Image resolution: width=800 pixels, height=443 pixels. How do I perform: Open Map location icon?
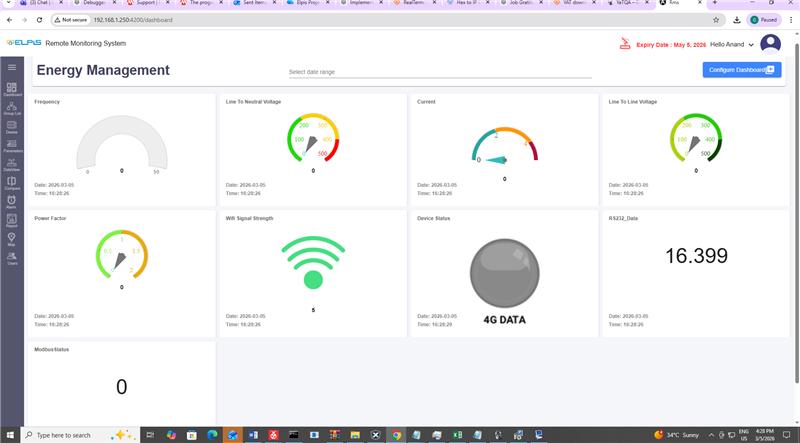coord(11,238)
